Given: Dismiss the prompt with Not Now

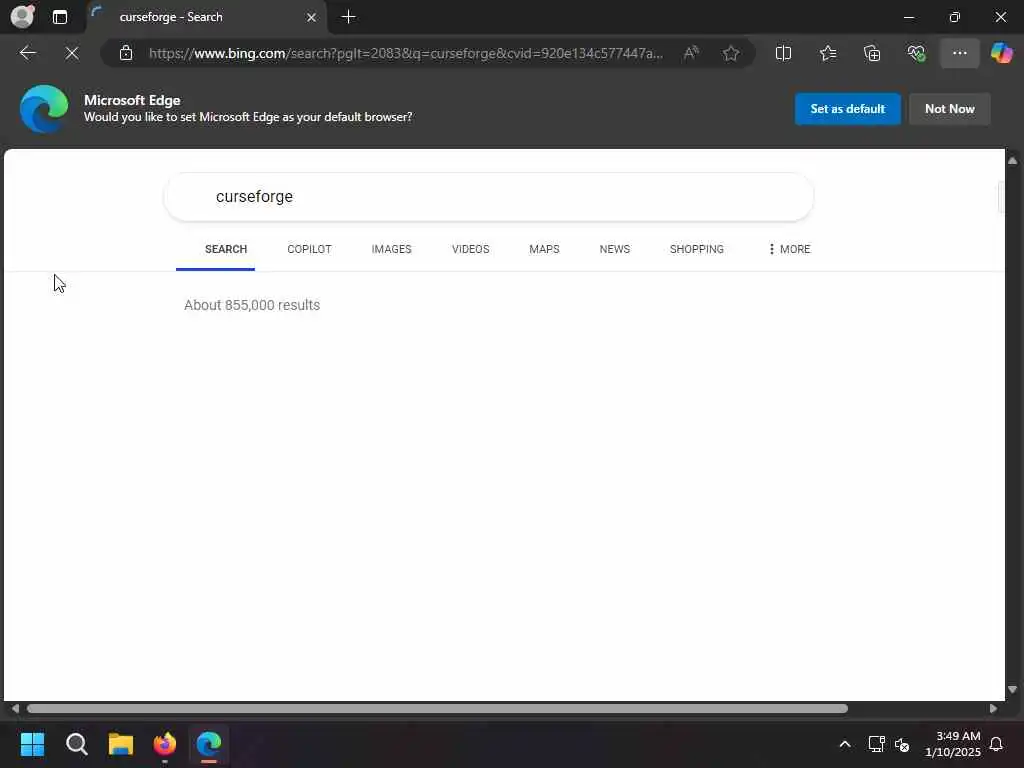Looking at the screenshot, I should (950, 109).
